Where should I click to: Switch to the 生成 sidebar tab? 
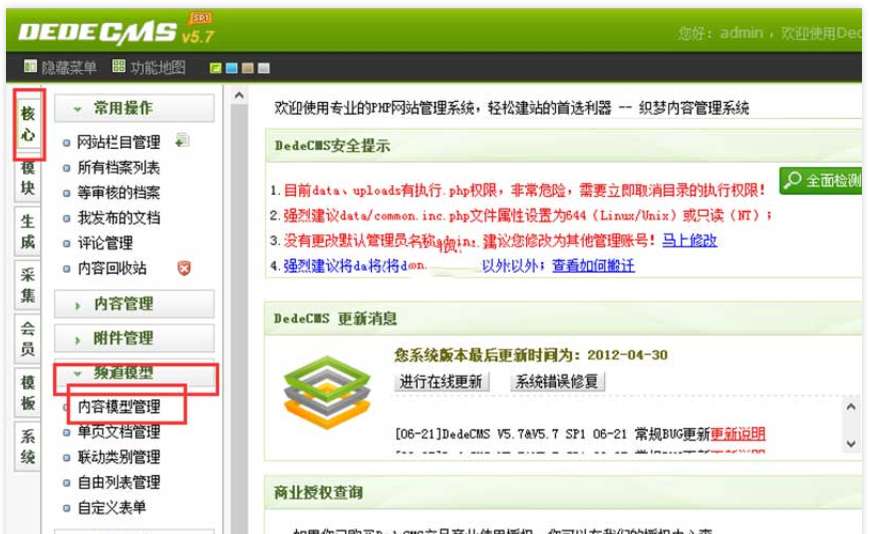coord(28,232)
